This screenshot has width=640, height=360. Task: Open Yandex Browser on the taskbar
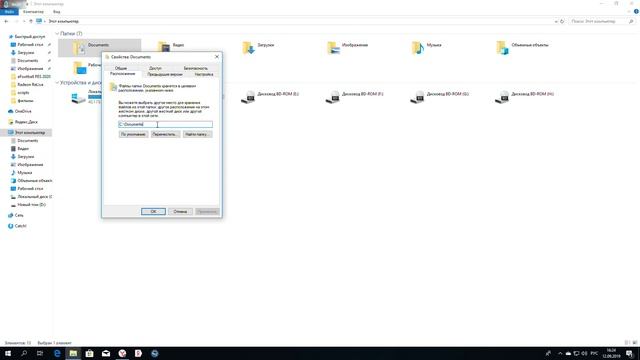tap(122, 353)
